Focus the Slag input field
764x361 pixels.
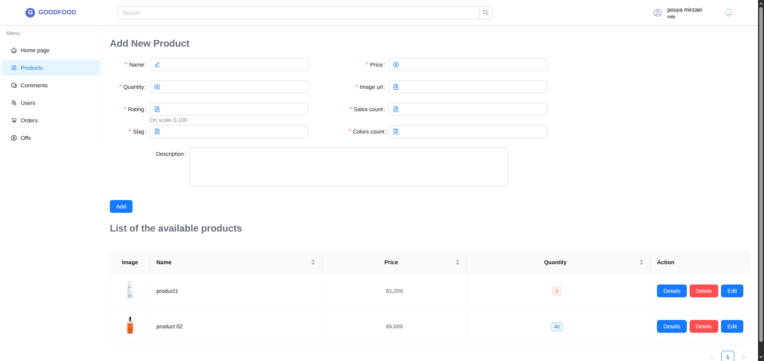[x=229, y=132]
